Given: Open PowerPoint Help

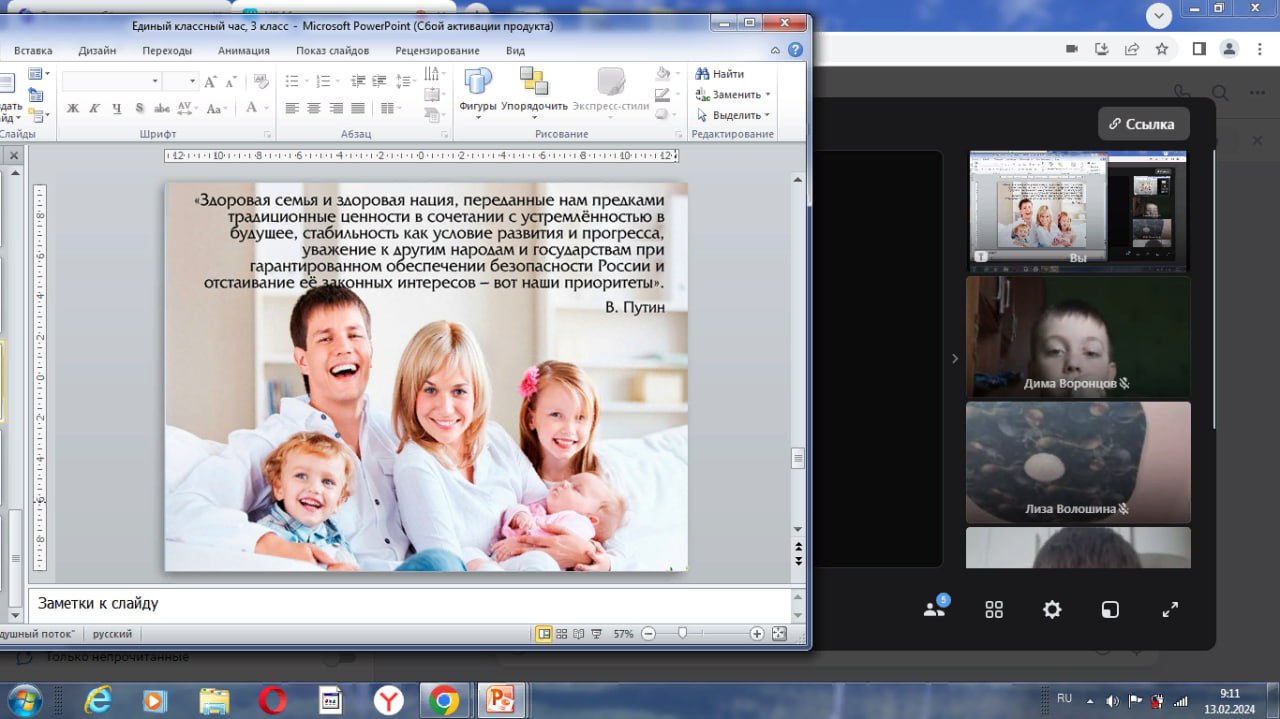Looking at the screenshot, I should click(x=795, y=50).
